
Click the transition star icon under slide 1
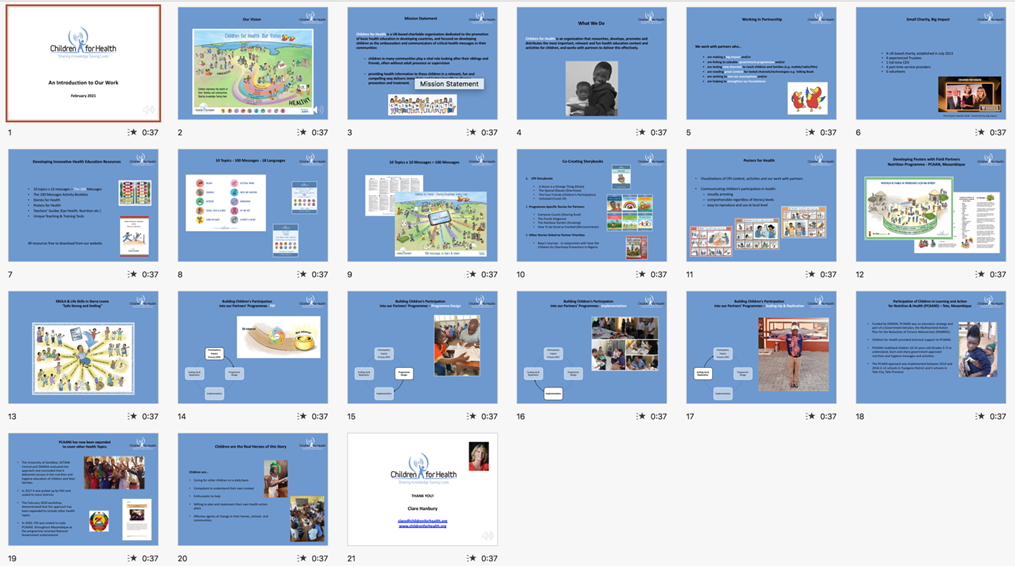[x=133, y=132]
